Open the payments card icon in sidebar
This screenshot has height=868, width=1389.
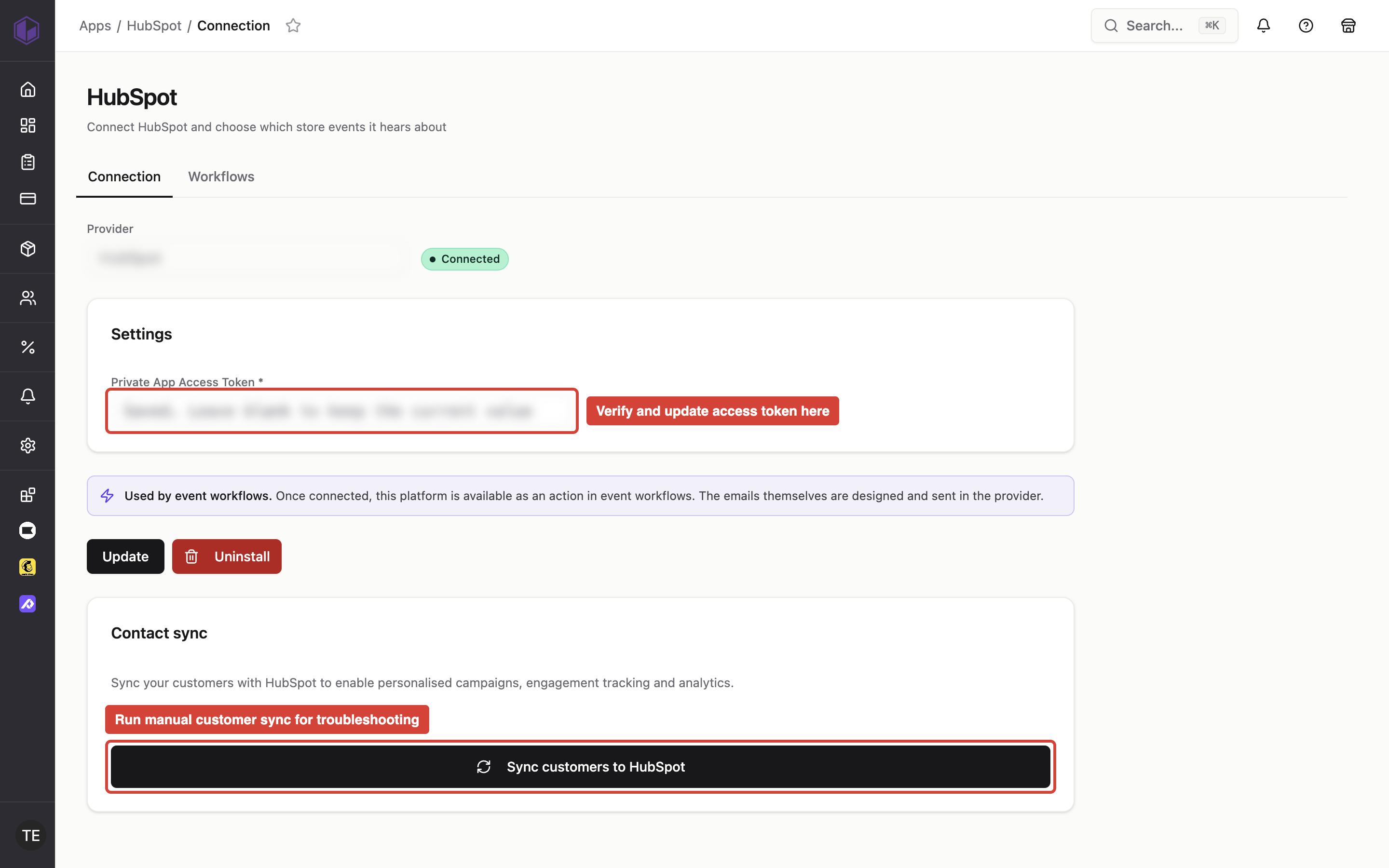[x=27, y=199]
